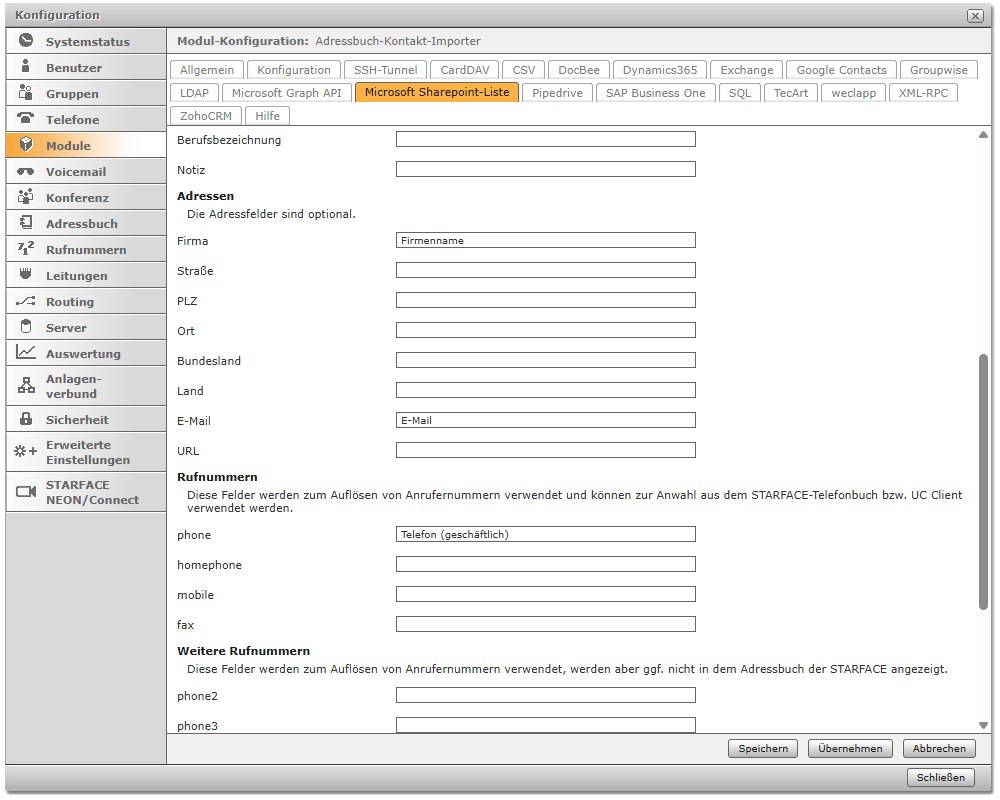Open the Adressbuch book icon
This screenshot has height=800, width=1000.
tap(26, 223)
